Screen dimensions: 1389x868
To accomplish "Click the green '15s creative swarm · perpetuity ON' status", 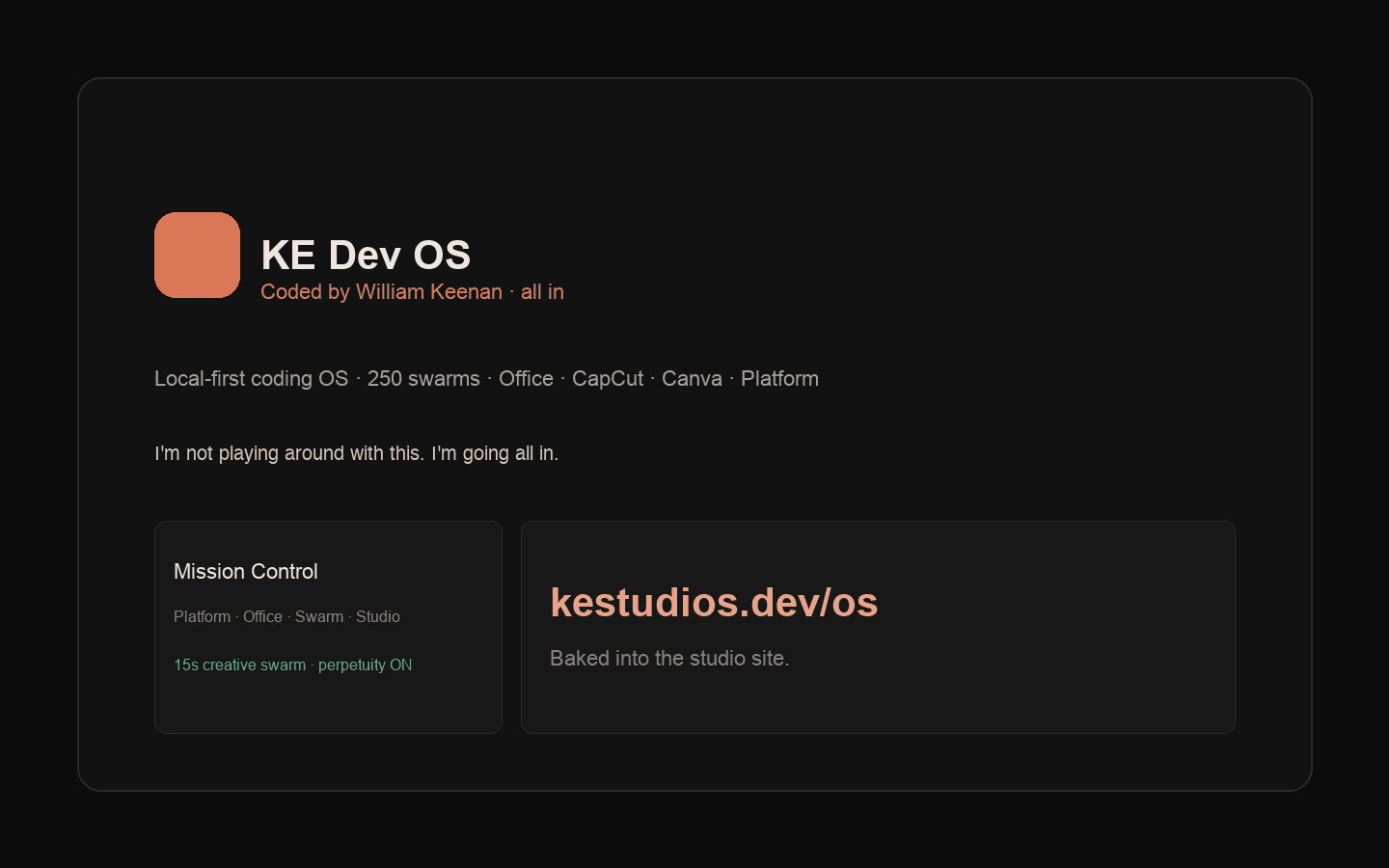I will (292, 665).
